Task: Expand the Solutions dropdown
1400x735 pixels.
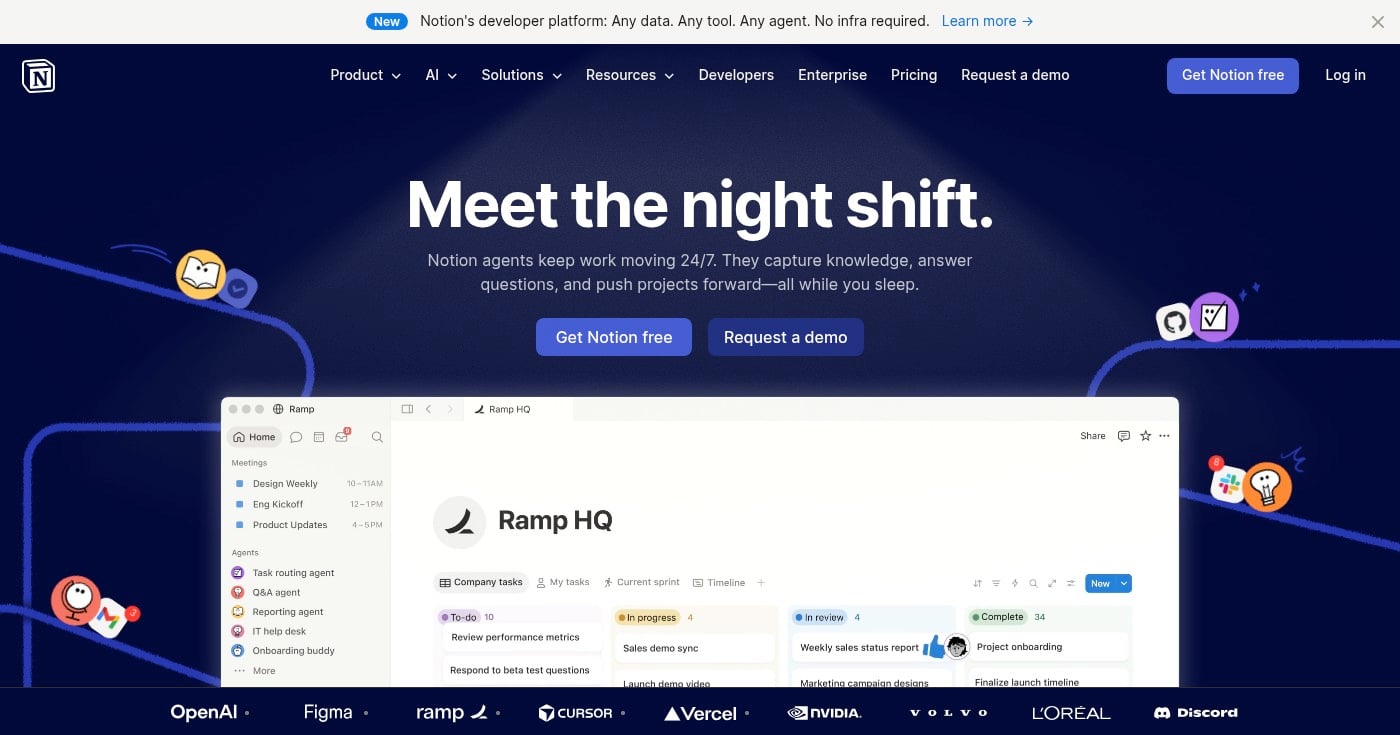Action: 521,75
